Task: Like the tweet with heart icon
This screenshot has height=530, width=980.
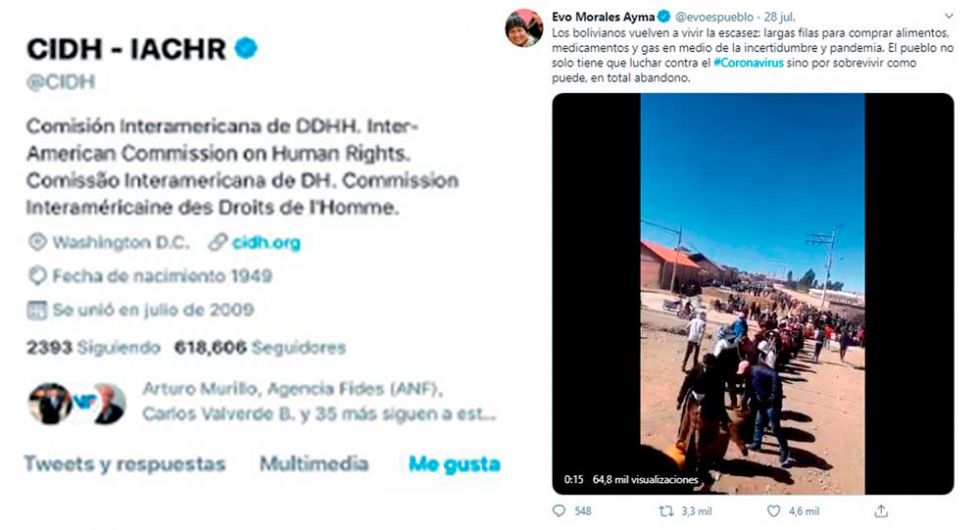Action: 773,511
